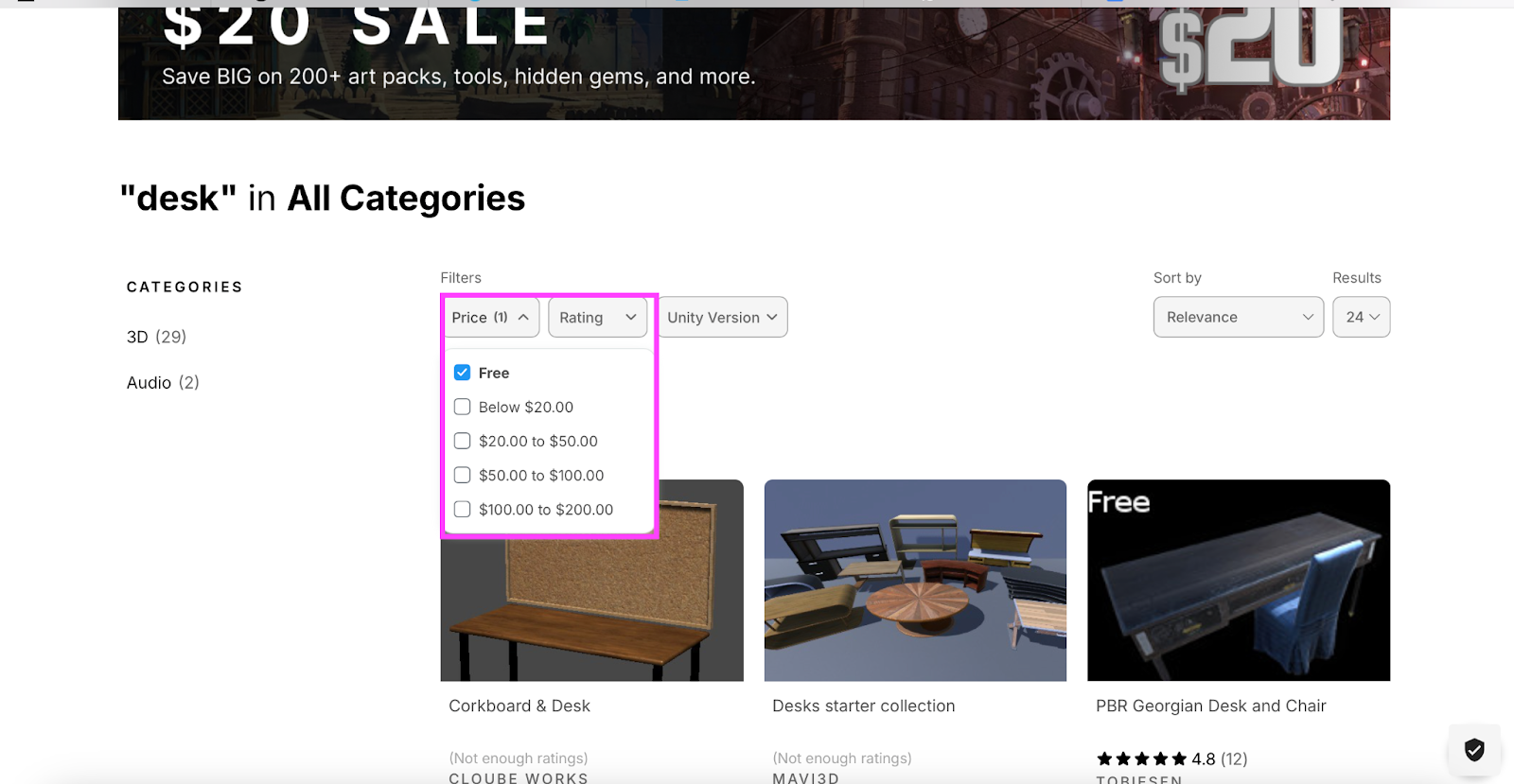Select the Audio (2) category
Image resolution: width=1514 pixels, height=784 pixels.
(163, 382)
